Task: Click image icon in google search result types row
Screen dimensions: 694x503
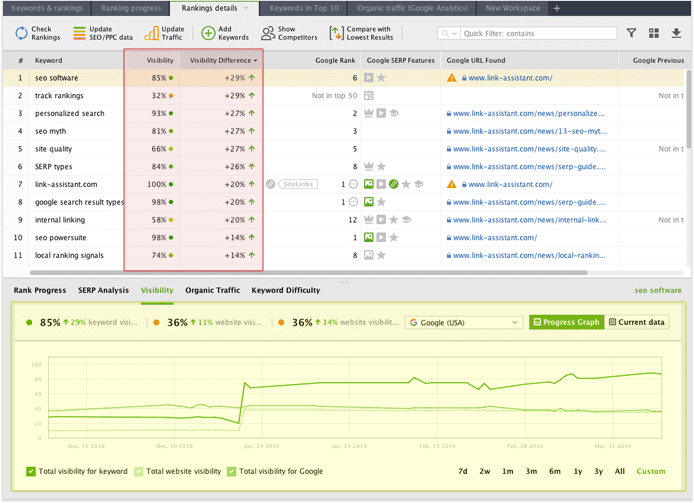Action: [369, 202]
